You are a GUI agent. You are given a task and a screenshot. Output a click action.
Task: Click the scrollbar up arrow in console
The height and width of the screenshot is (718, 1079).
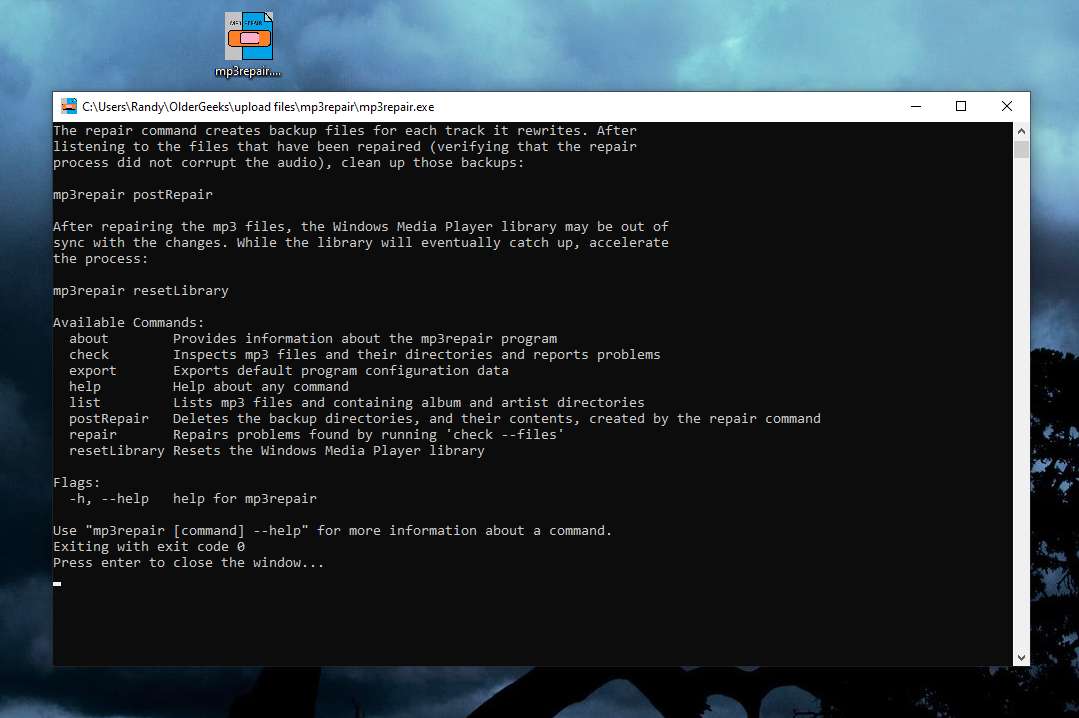tap(1021, 131)
